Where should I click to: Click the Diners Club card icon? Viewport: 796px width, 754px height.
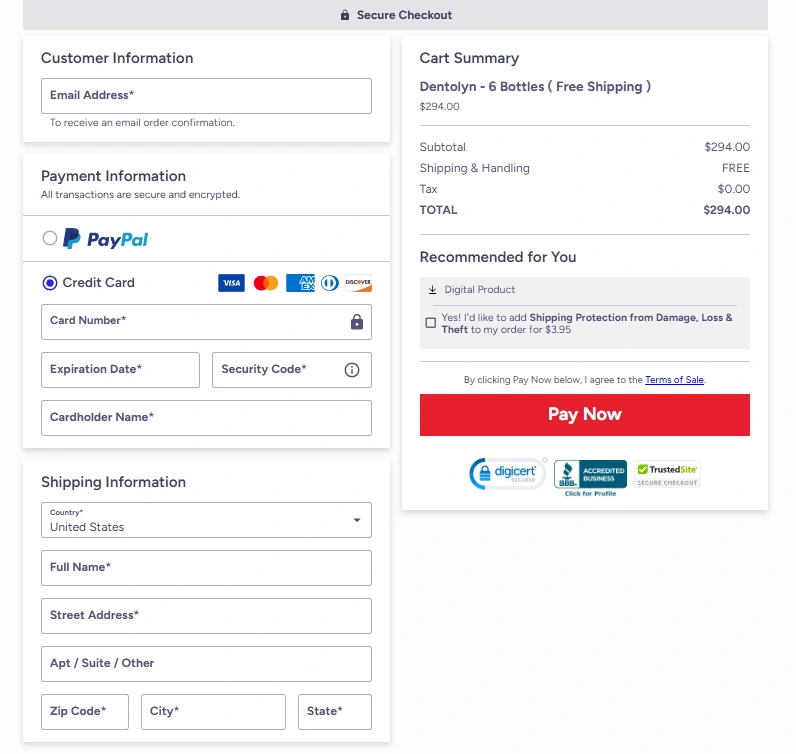point(330,283)
